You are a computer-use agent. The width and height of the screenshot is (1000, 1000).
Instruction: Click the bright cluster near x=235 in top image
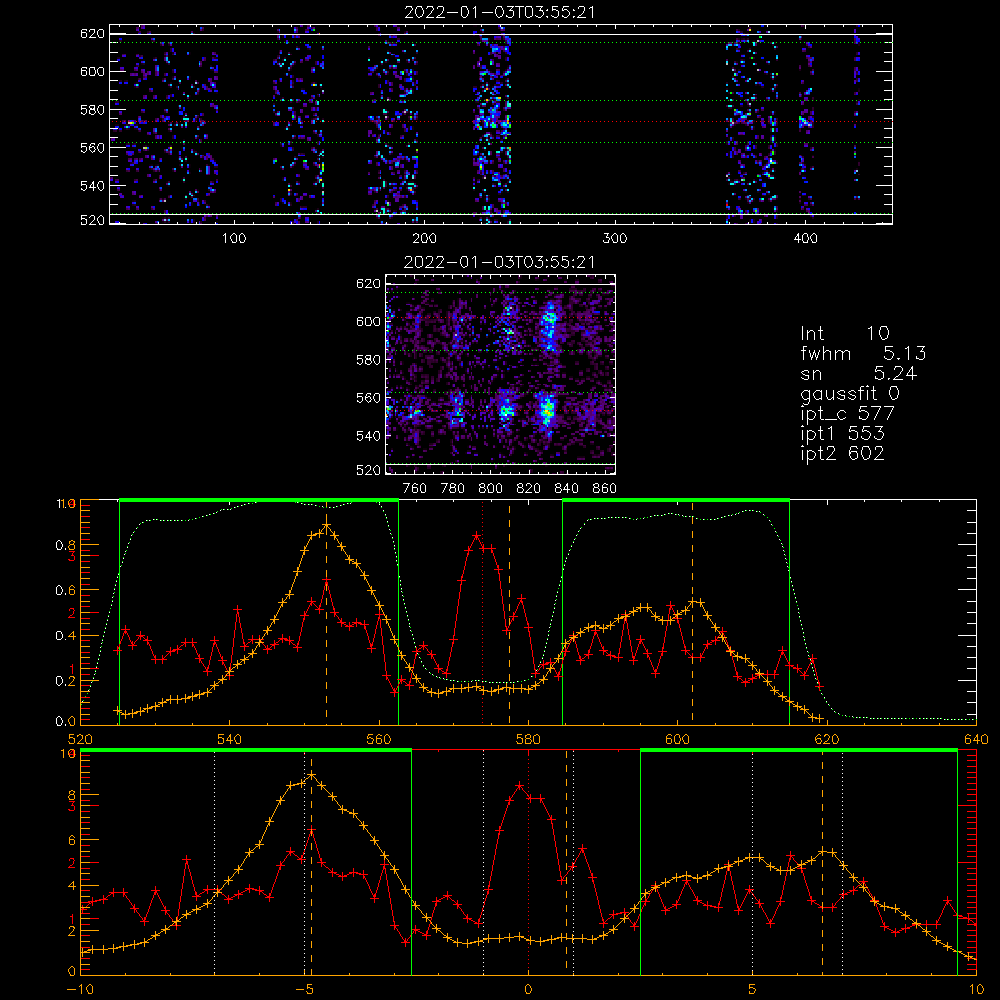click(492, 119)
